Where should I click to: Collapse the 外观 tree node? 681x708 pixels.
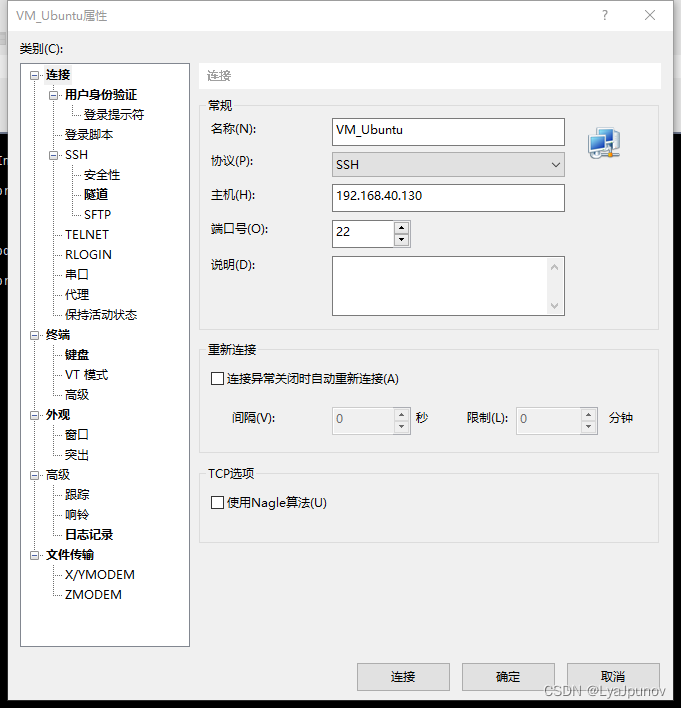point(34,415)
